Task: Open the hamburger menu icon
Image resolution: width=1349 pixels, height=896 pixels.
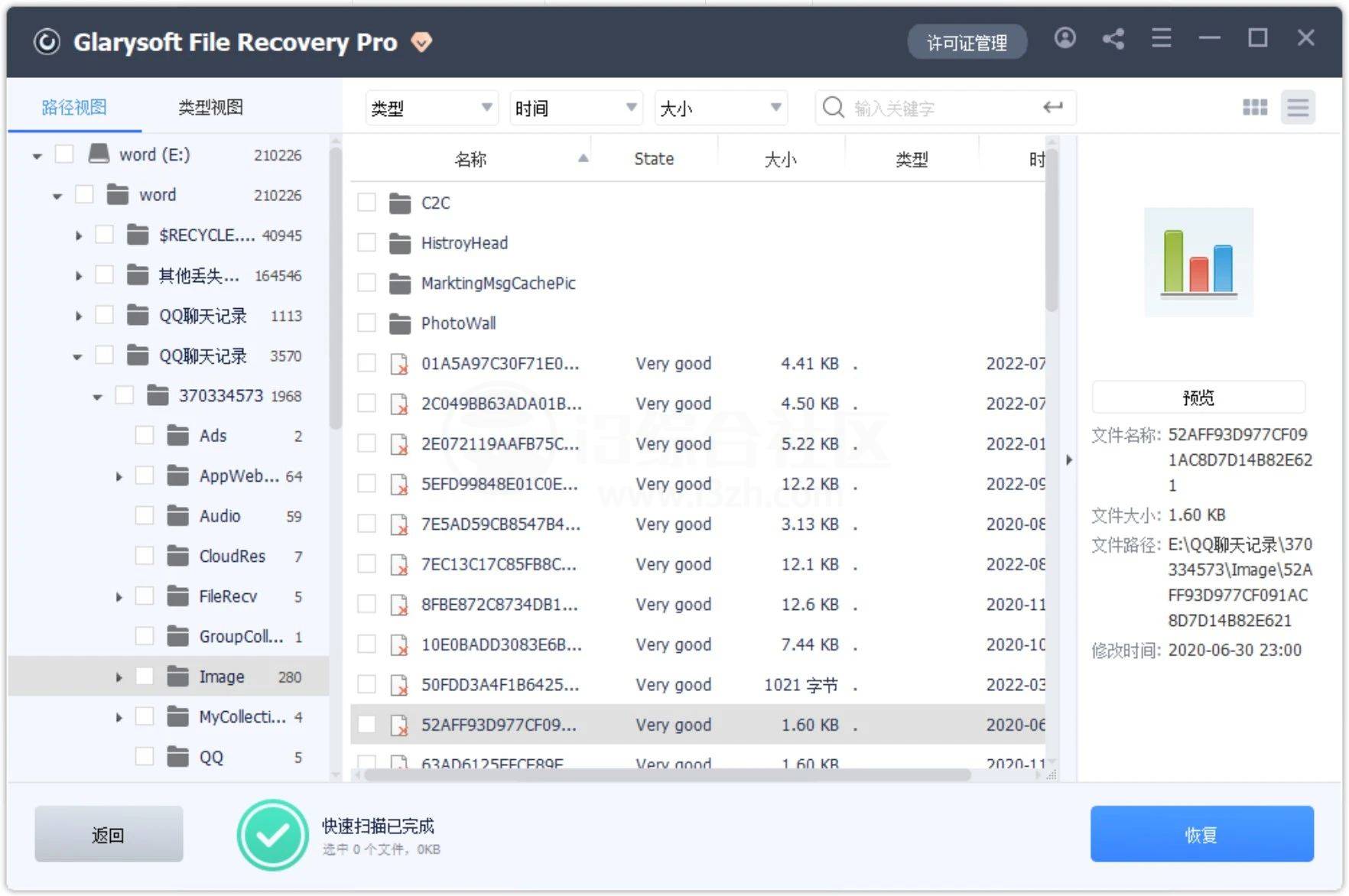Action: [x=1162, y=38]
